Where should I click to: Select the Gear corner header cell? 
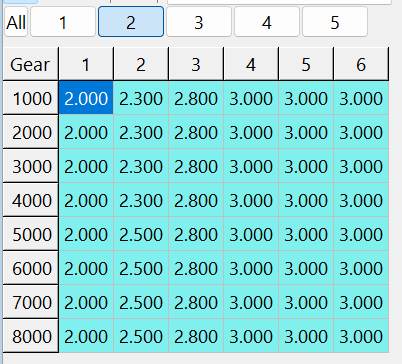tap(30, 64)
